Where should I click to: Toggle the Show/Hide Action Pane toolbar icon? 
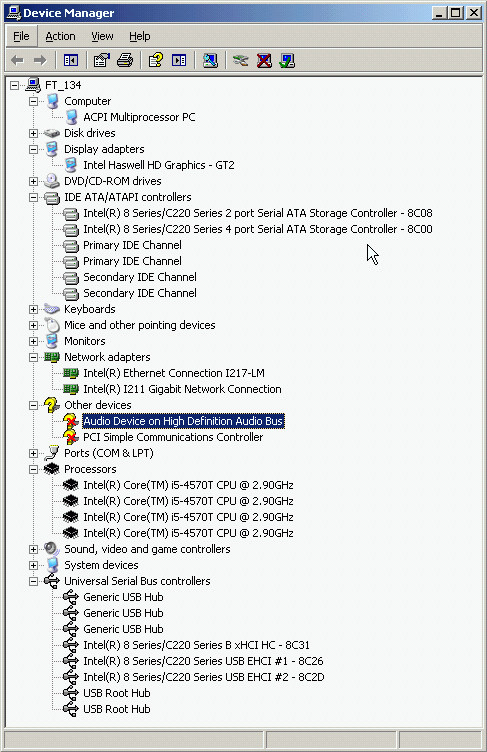tap(179, 60)
